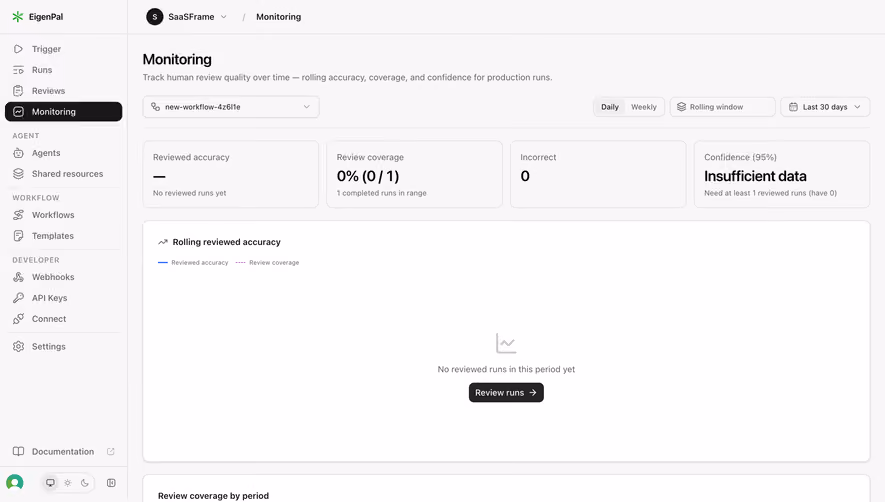Click the calendar icon in date range
This screenshot has height=502, width=885.
[x=793, y=107]
